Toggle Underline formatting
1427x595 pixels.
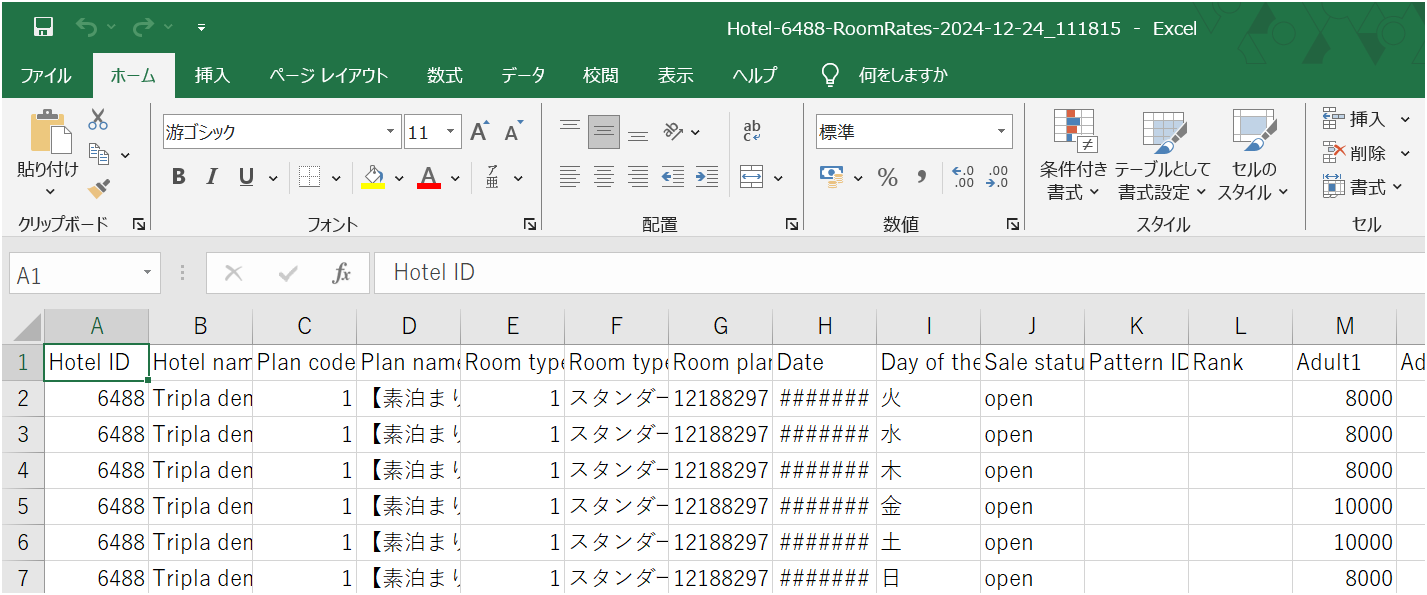(246, 177)
